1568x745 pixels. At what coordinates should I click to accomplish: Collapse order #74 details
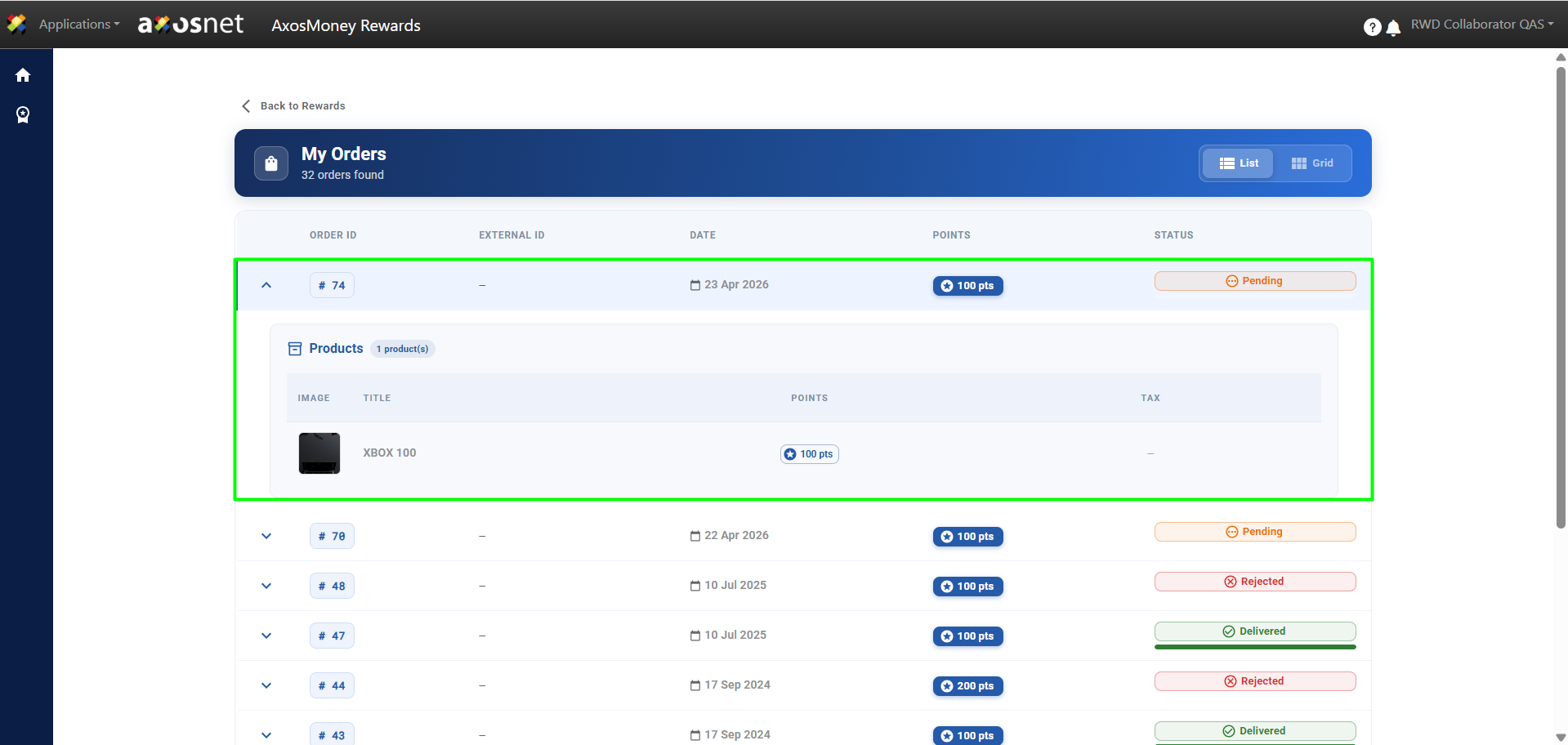click(266, 285)
